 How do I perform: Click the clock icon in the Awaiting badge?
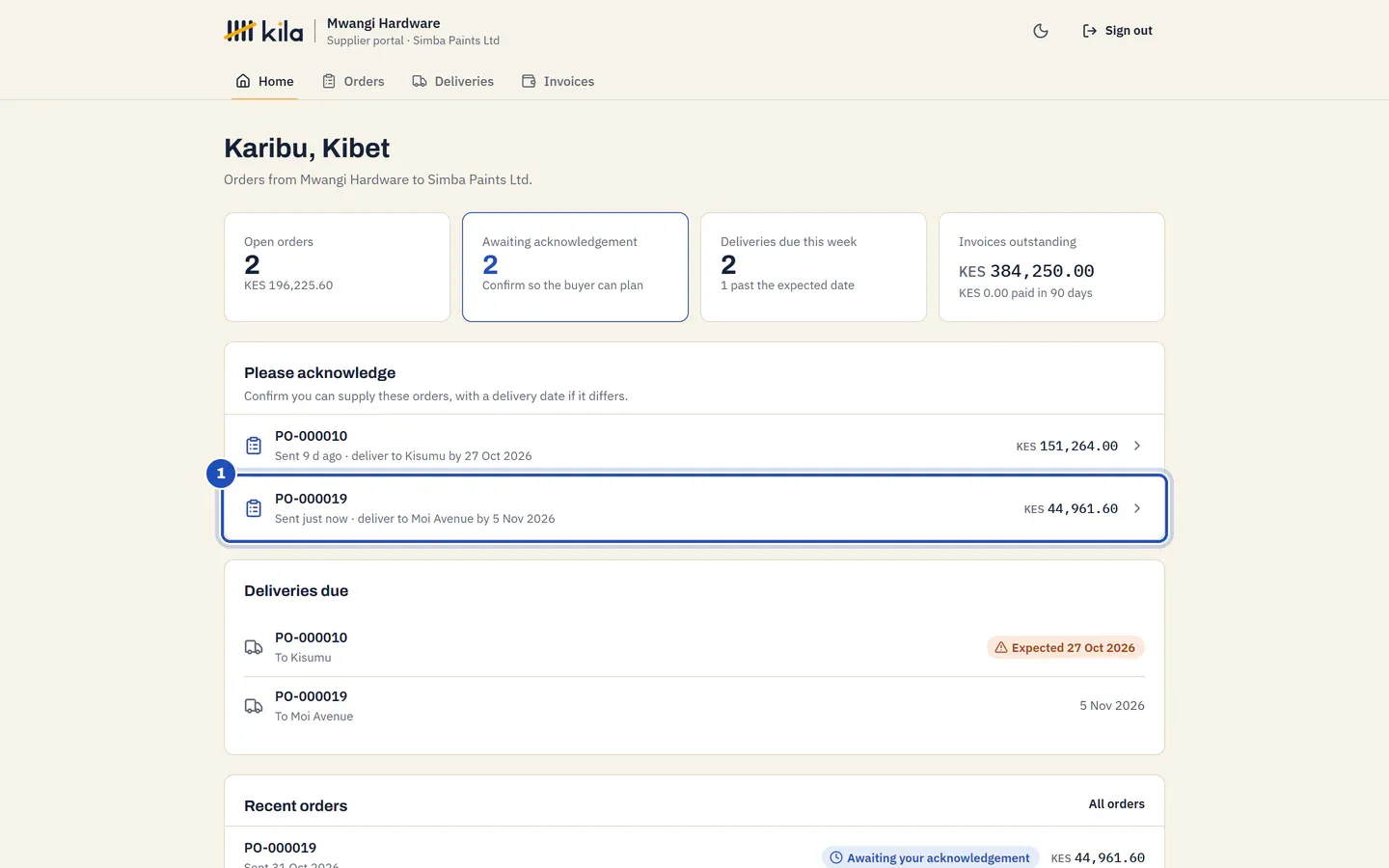(x=836, y=857)
